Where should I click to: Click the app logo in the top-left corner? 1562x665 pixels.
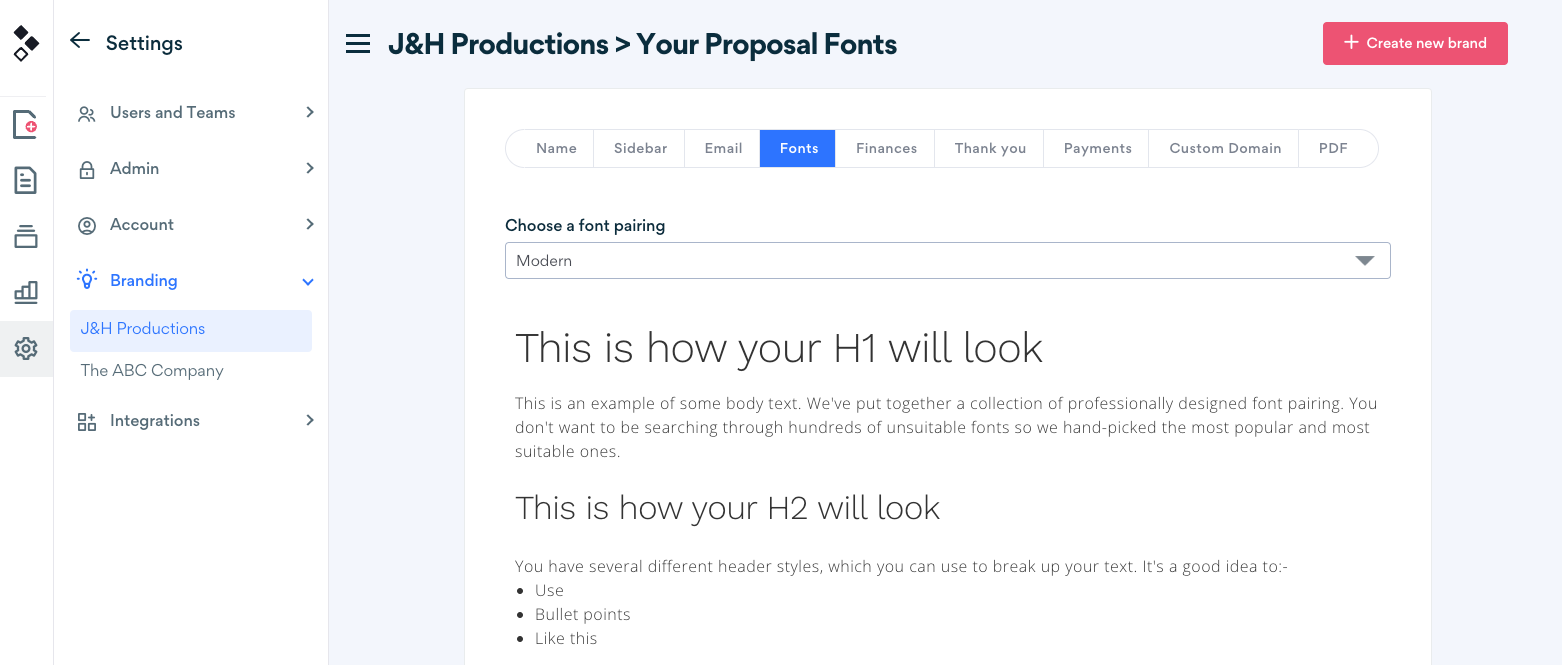(26, 42)
